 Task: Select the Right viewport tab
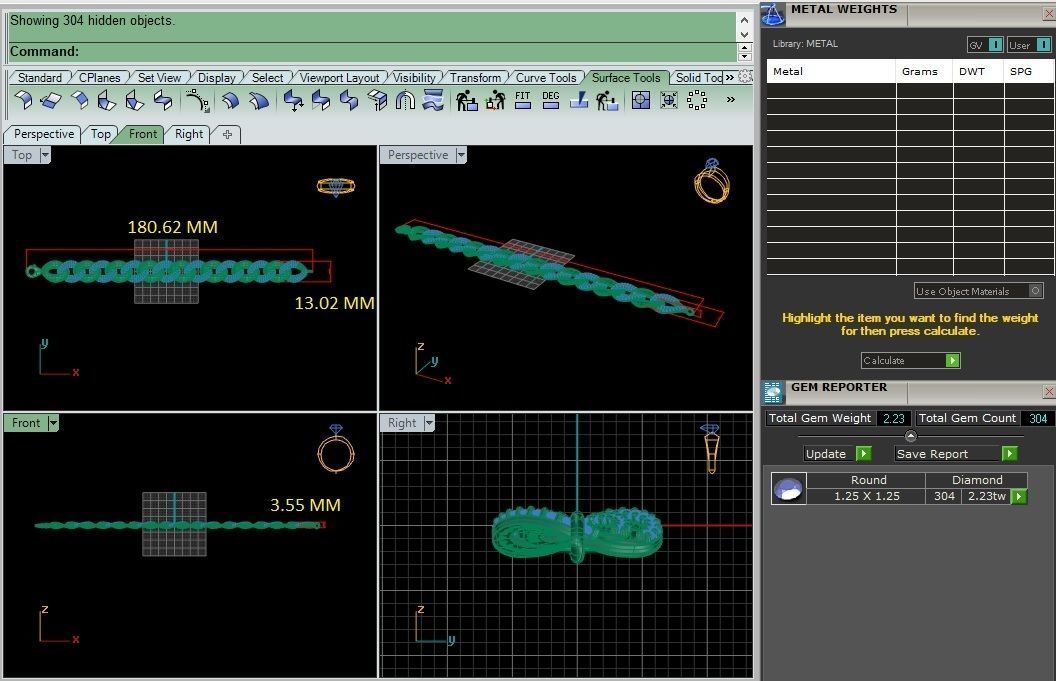tap(189, 134)
